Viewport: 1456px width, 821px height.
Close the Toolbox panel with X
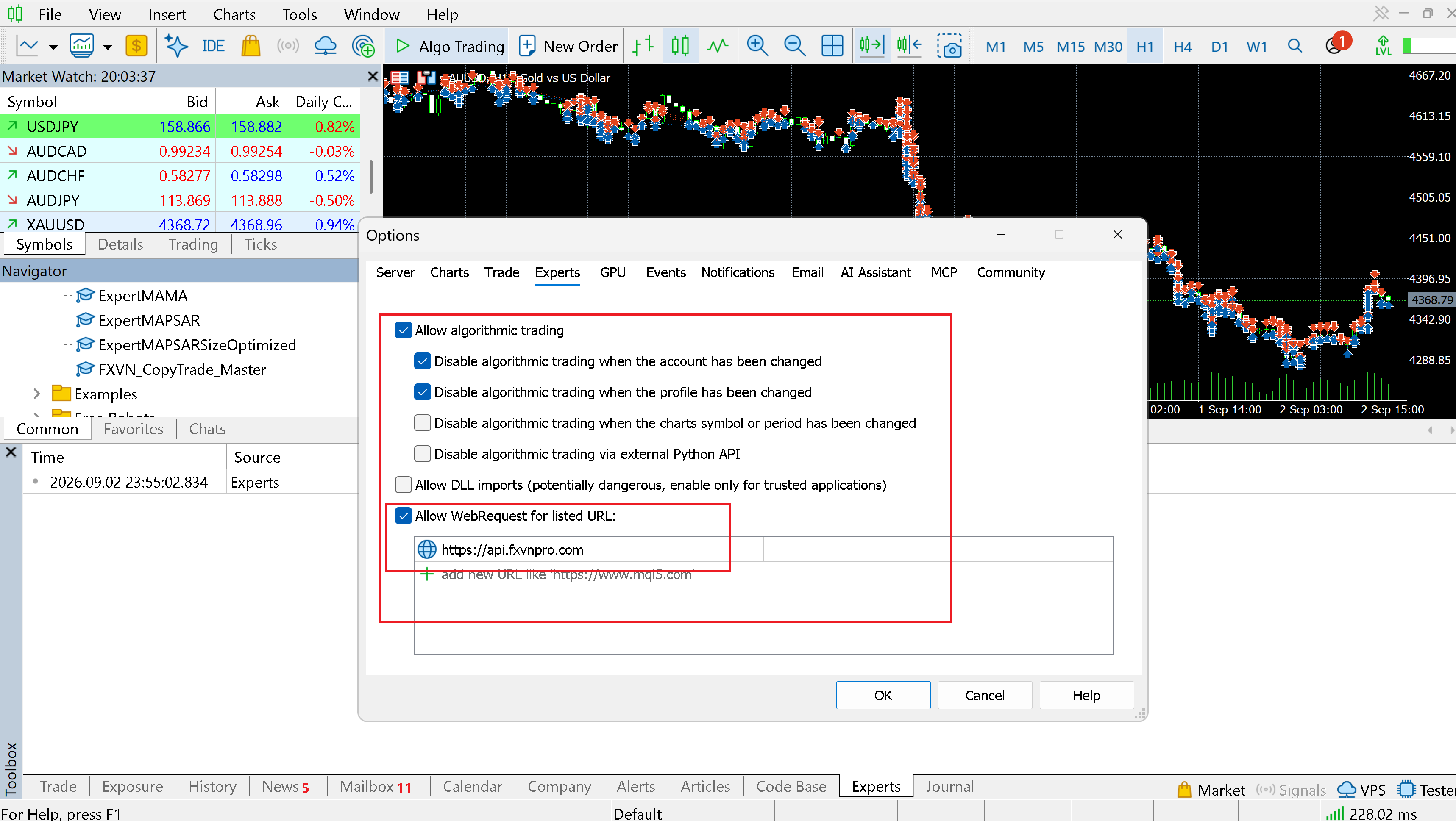(x=11, y=452)
